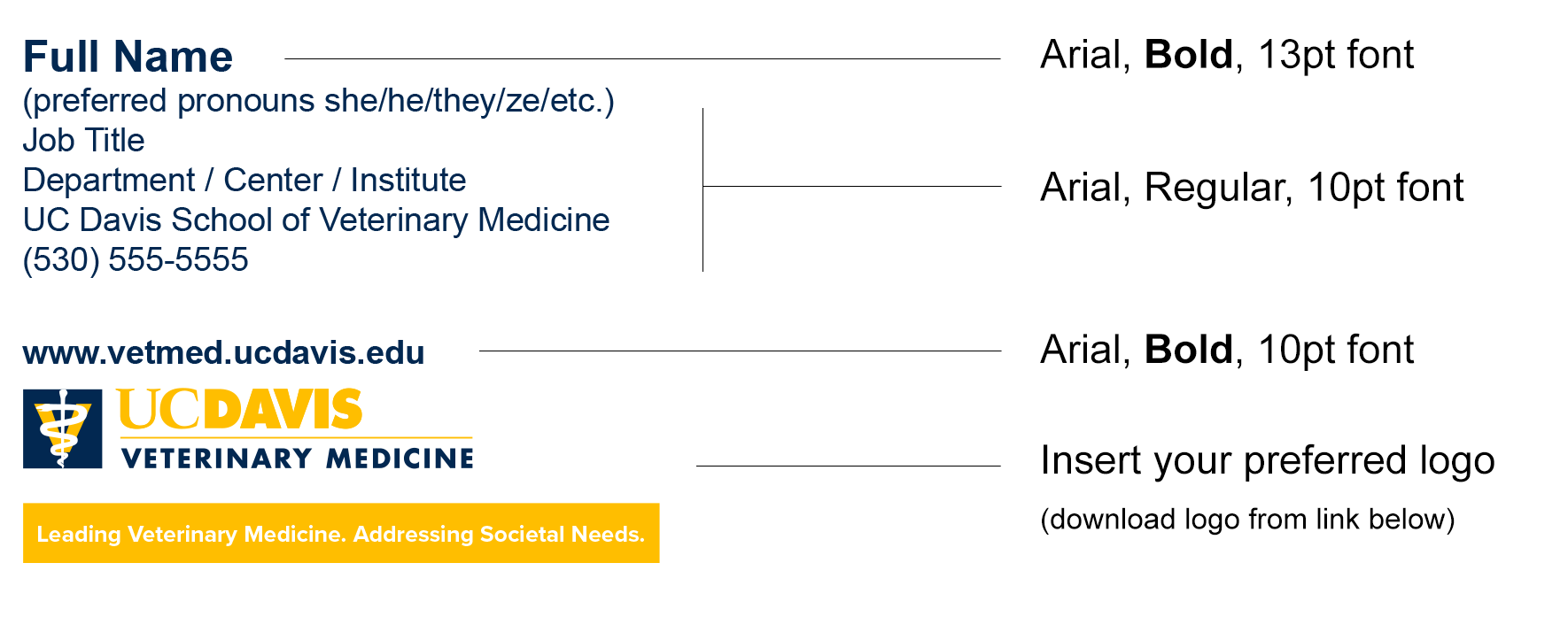Click the preferred pronouns line

pos(318,101)
